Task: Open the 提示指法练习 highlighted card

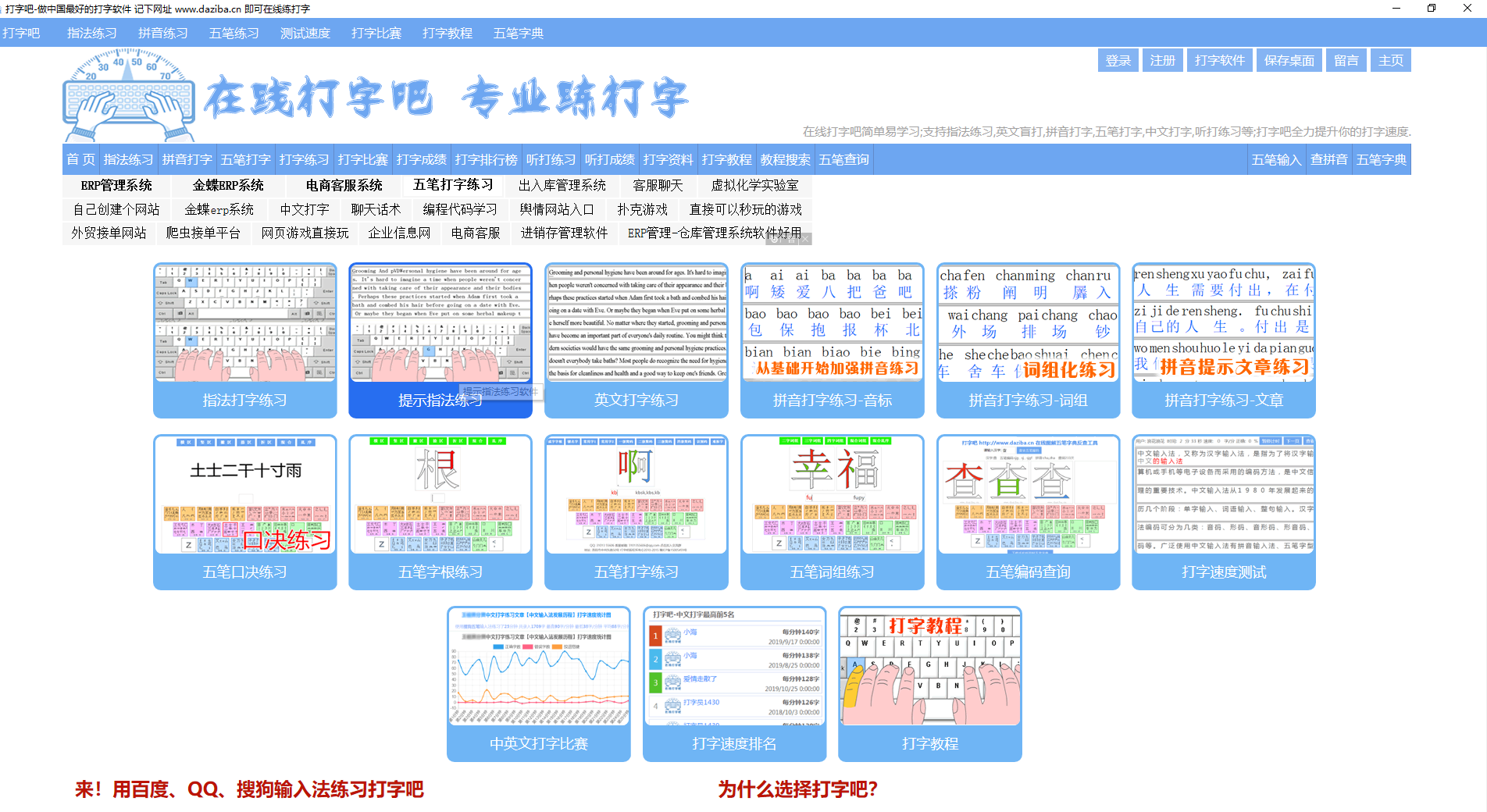Action: [x=440, y=340]
